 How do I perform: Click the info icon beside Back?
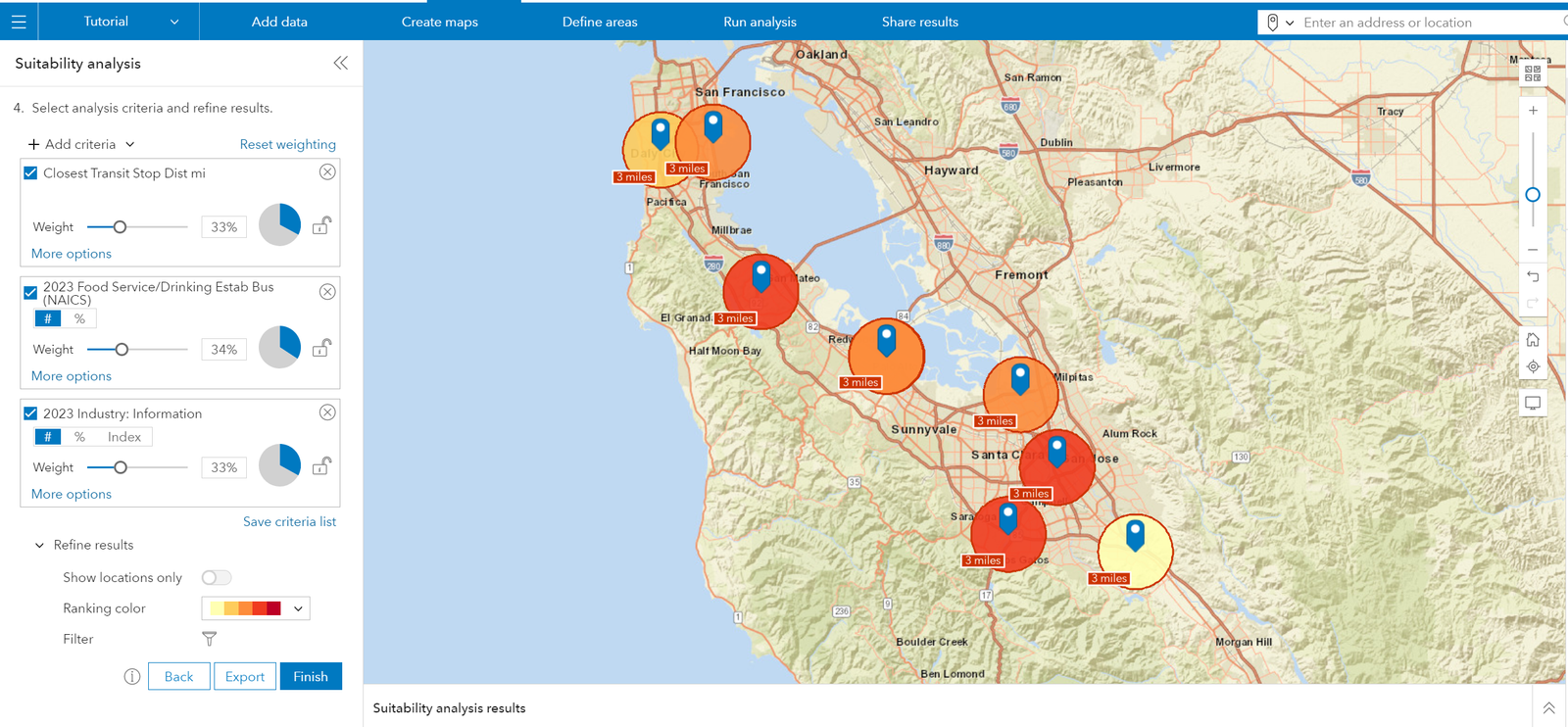[x=132, y=677]
